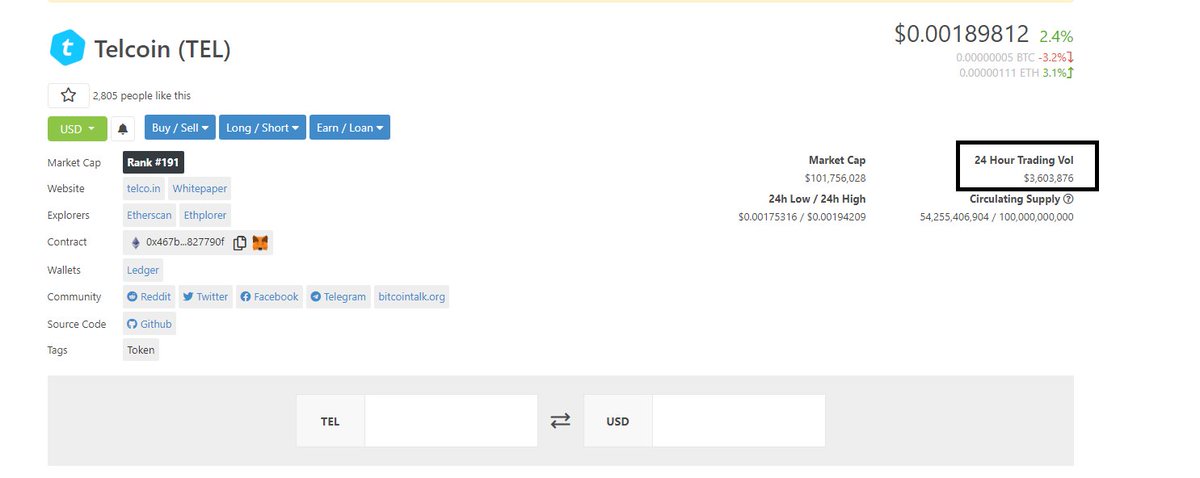Open the Reddit community link
The width and height of the screenshot is (1200, 478).
click(149, 296)
